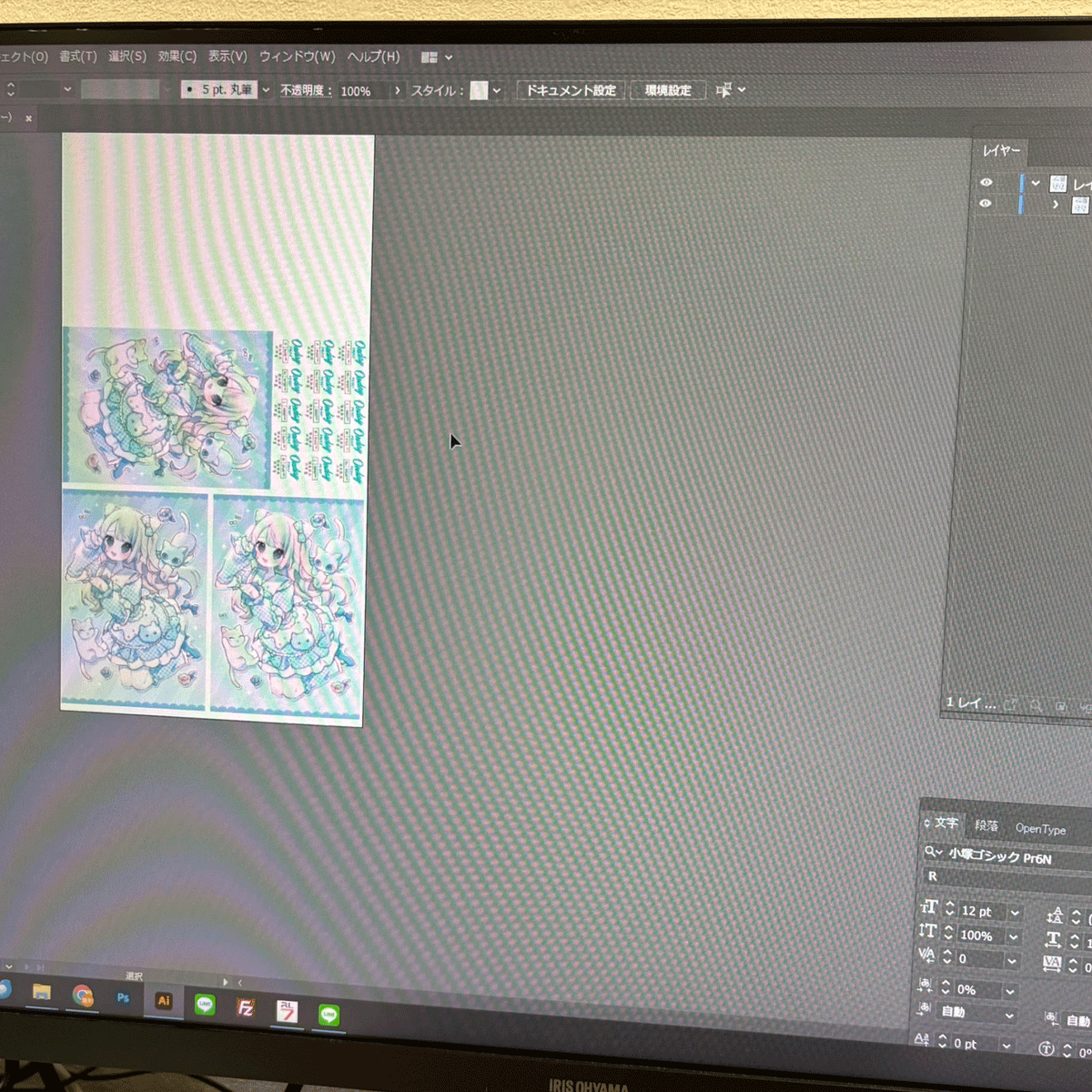Open Photoshop from the taskbar
This screenshot has height=1092, width=1092.
[123, 998]
